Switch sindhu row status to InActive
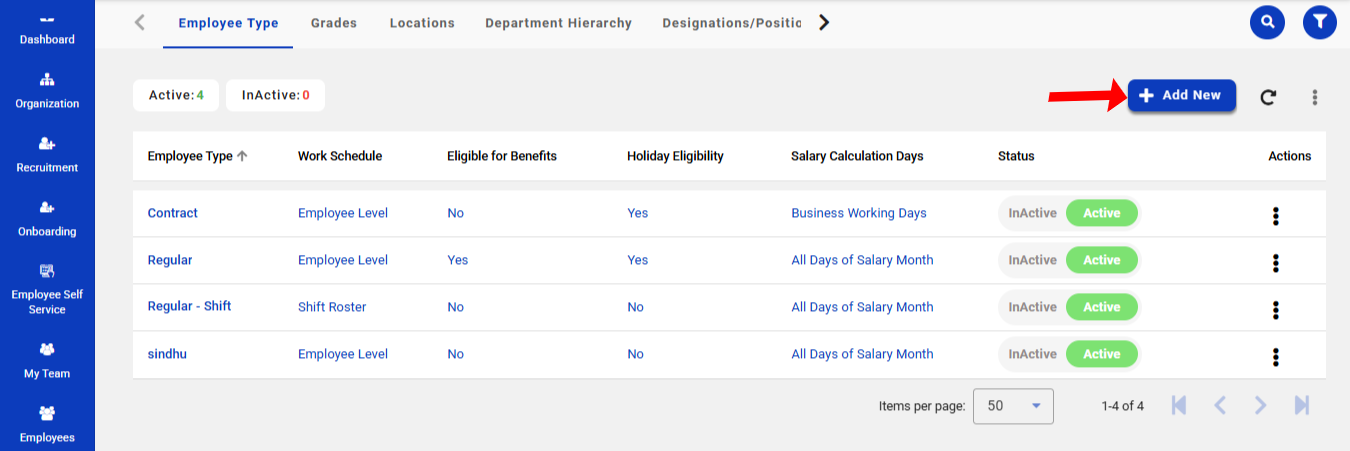 pyautogui.click(x=1032, y=354)
